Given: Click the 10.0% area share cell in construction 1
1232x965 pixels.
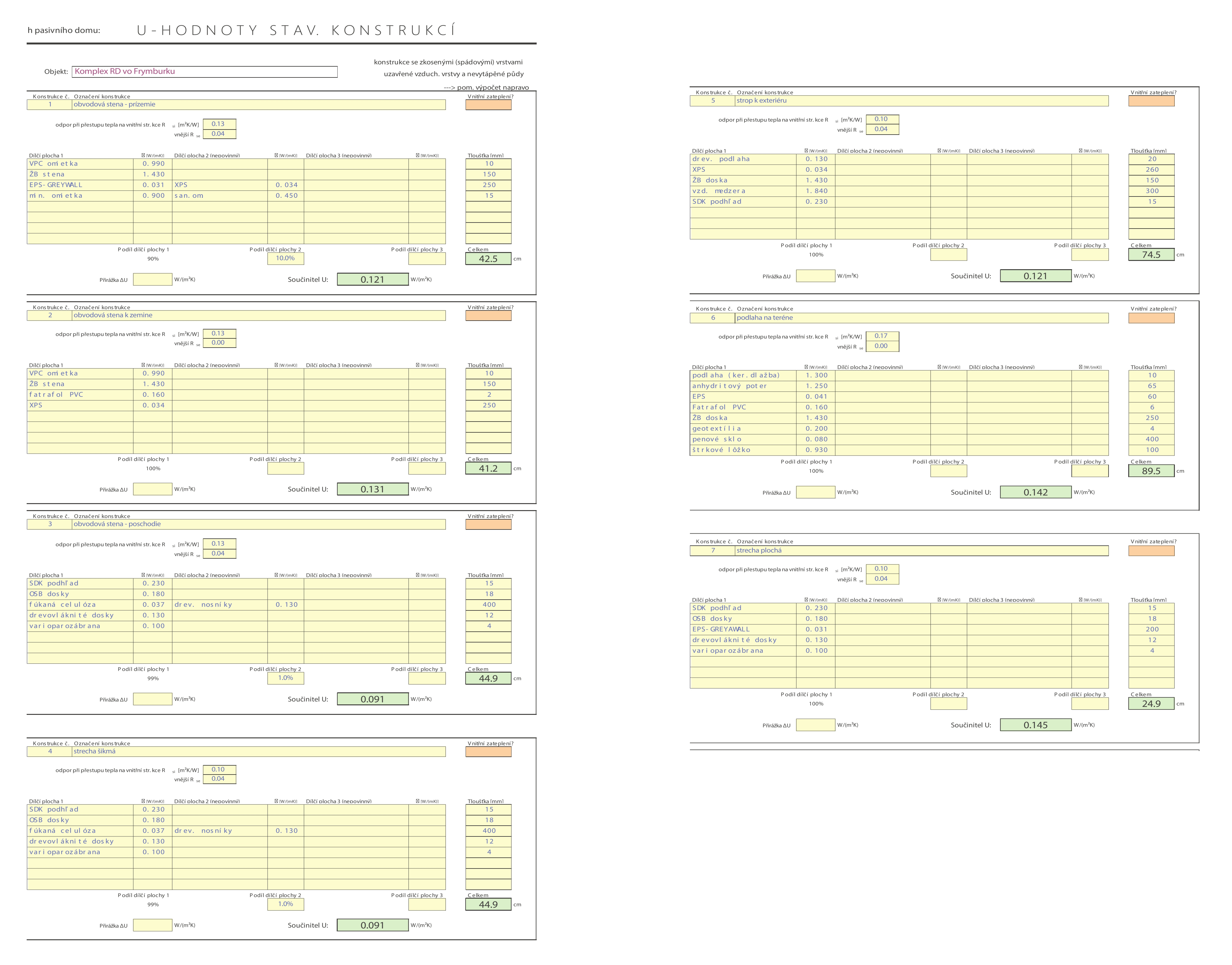Looking at the screenshot, I should pos(285,258).
